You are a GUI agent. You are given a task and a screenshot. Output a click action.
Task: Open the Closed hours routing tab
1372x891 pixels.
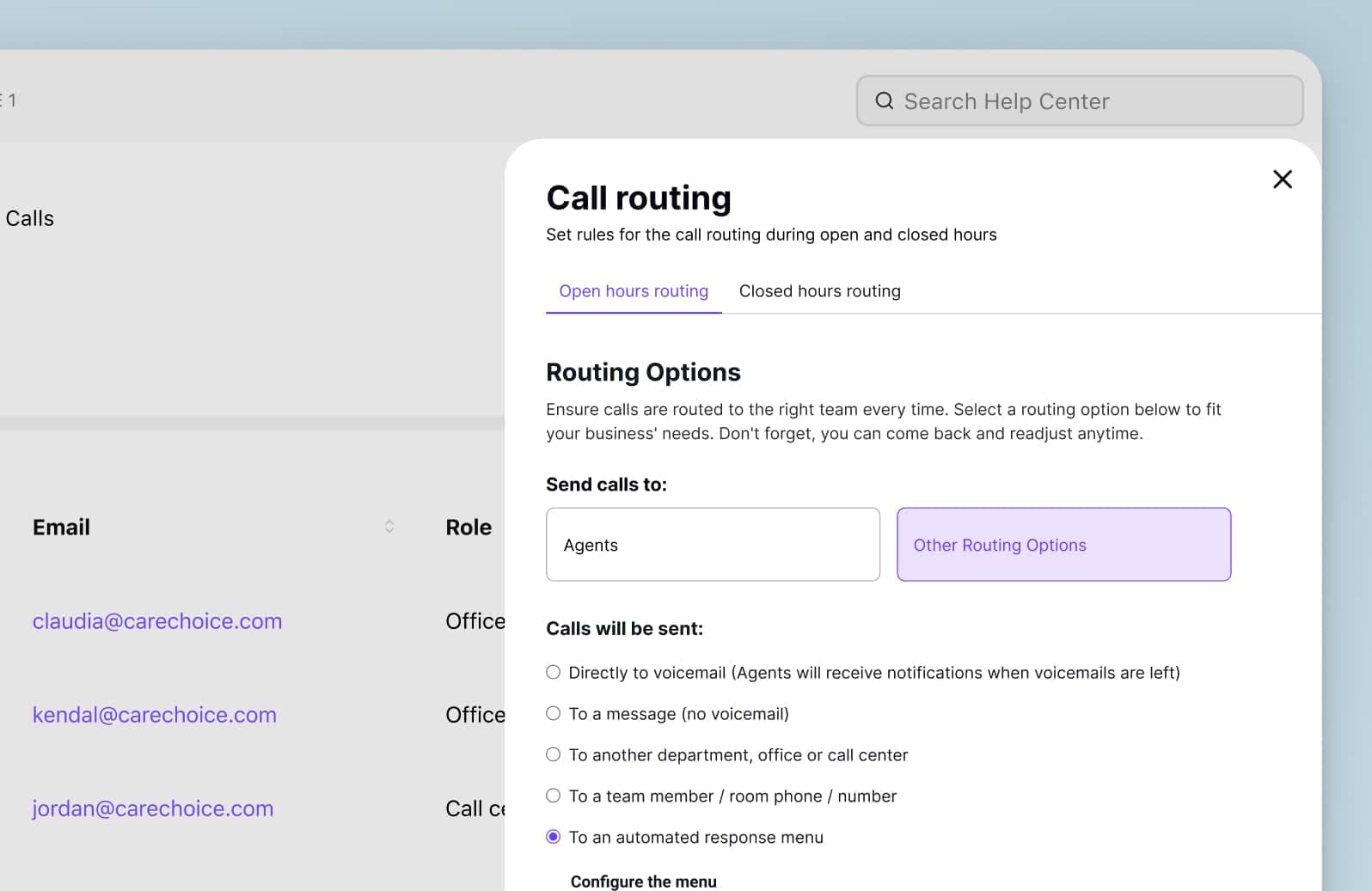click(x=819, y=291)
